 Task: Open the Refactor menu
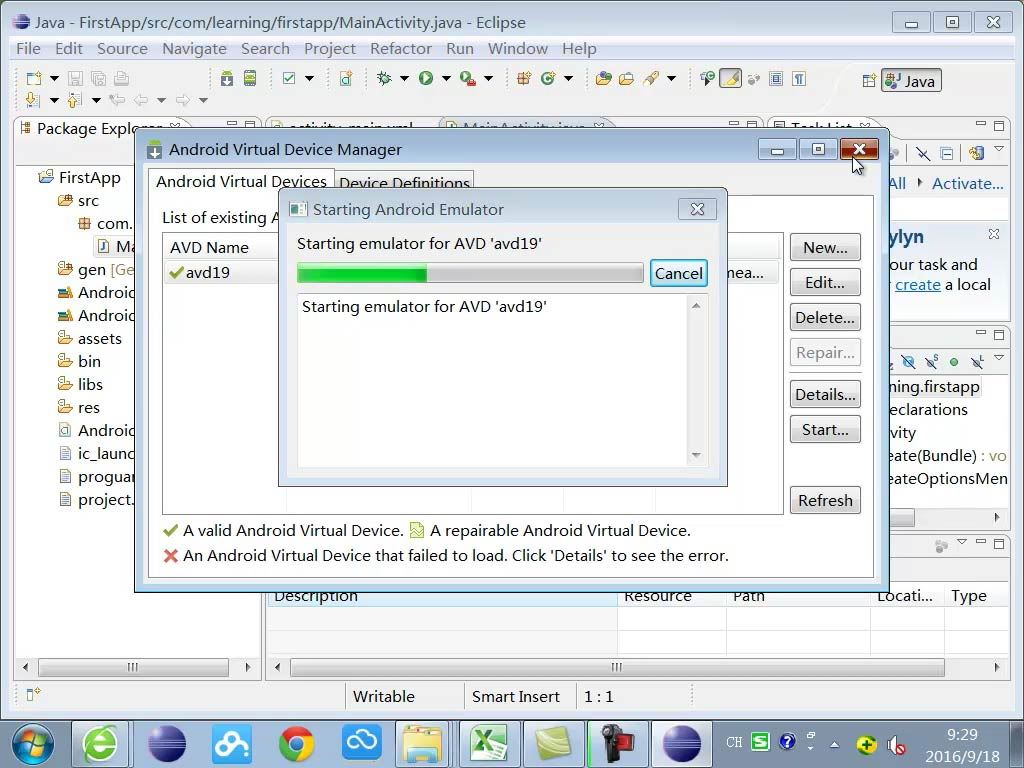point(400,48)
